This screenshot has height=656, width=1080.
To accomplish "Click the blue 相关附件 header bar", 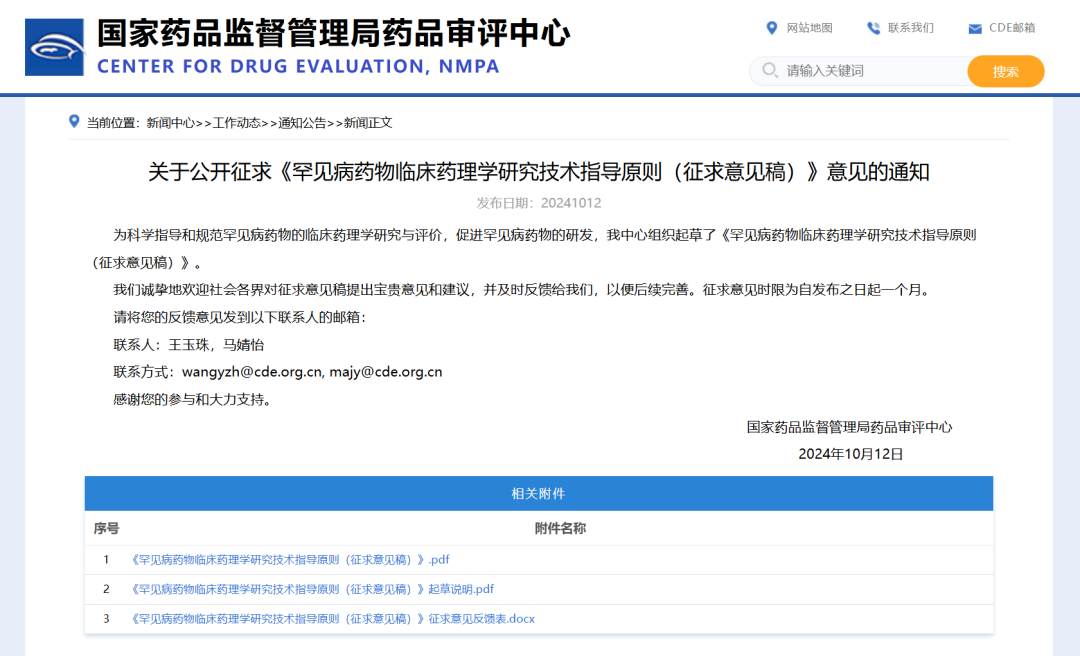I will tap(539, 493).
